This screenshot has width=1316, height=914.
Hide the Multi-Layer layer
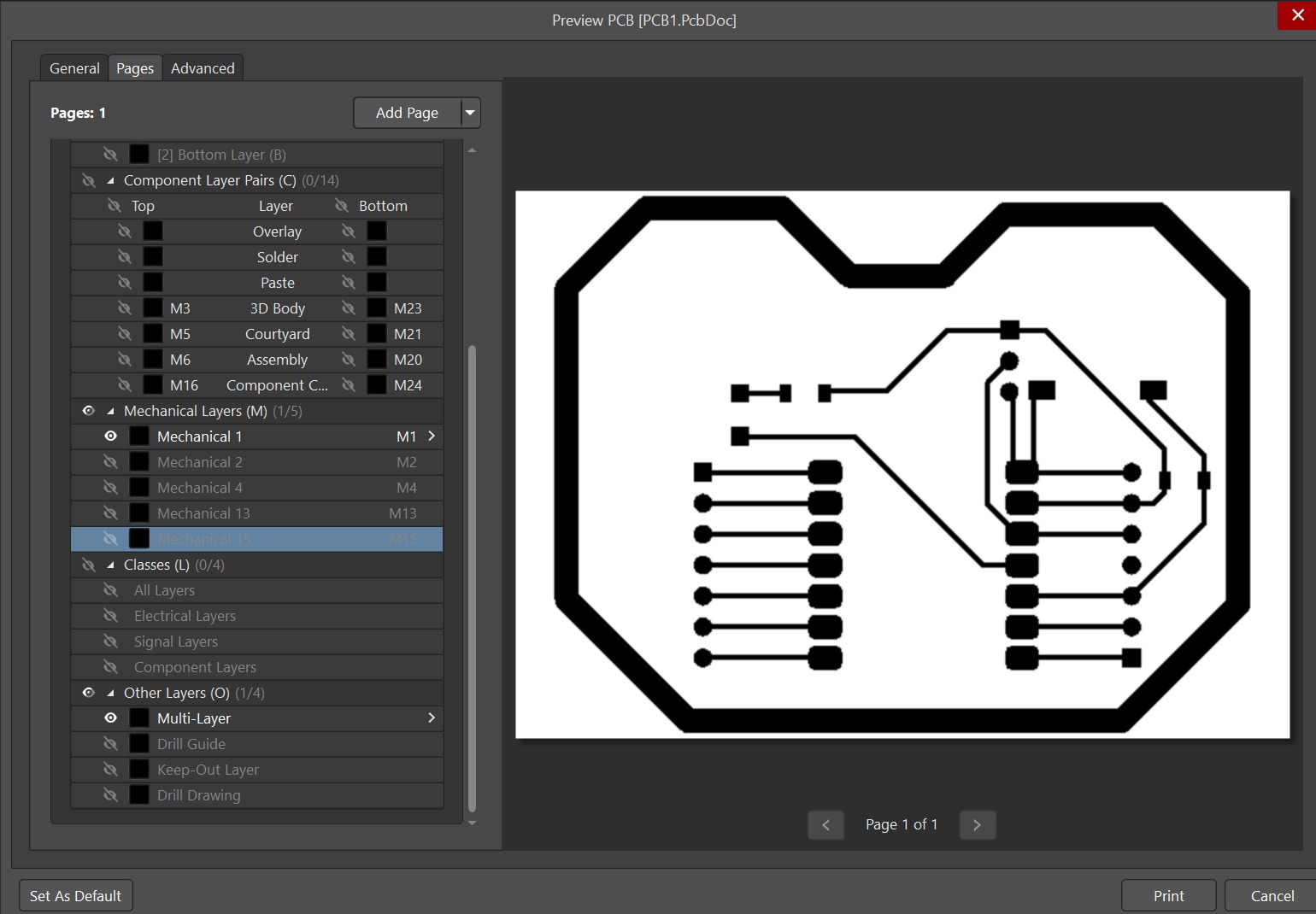[110, 718]
